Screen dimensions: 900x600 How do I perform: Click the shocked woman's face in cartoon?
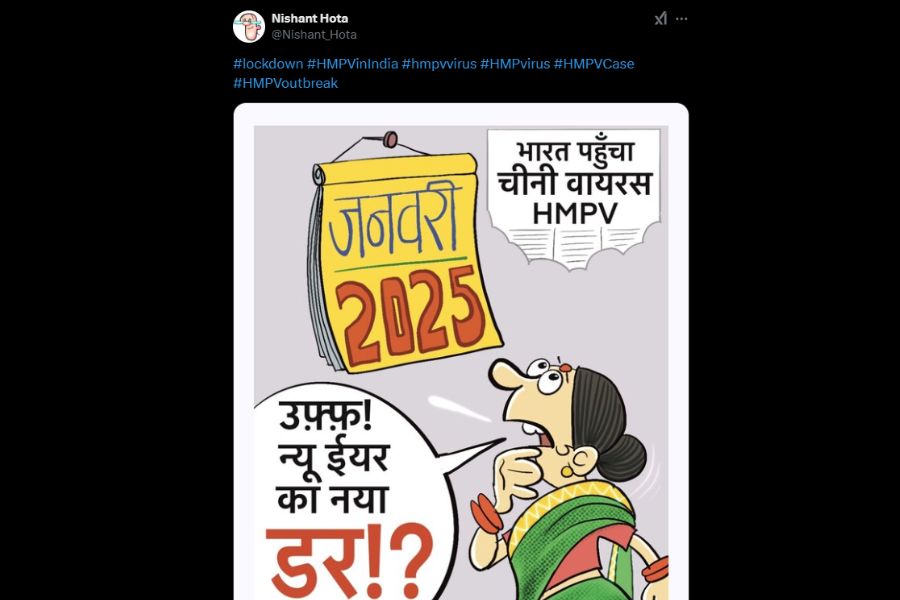pos(540,411)
